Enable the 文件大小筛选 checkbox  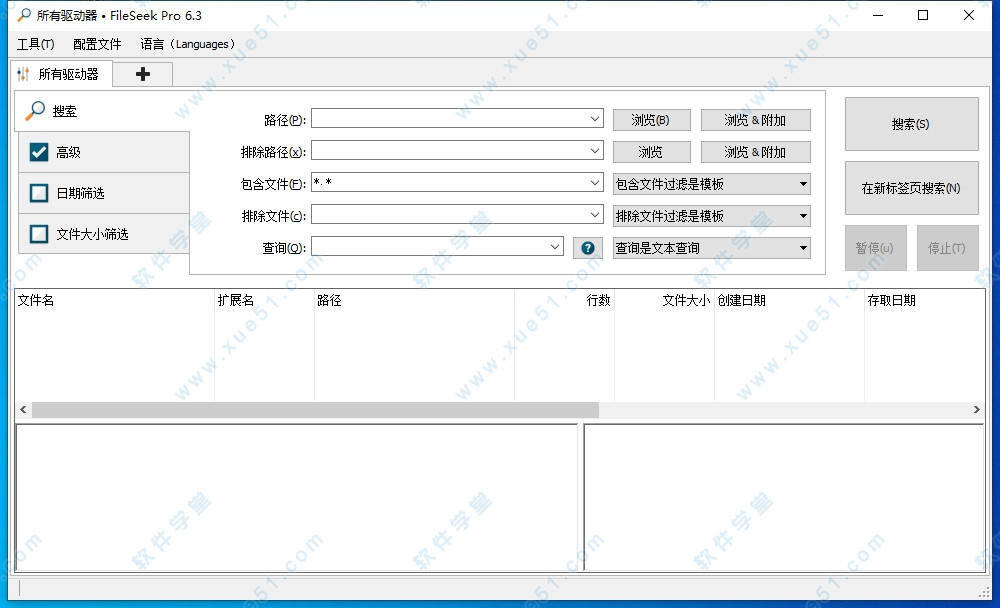click(38, 234)
